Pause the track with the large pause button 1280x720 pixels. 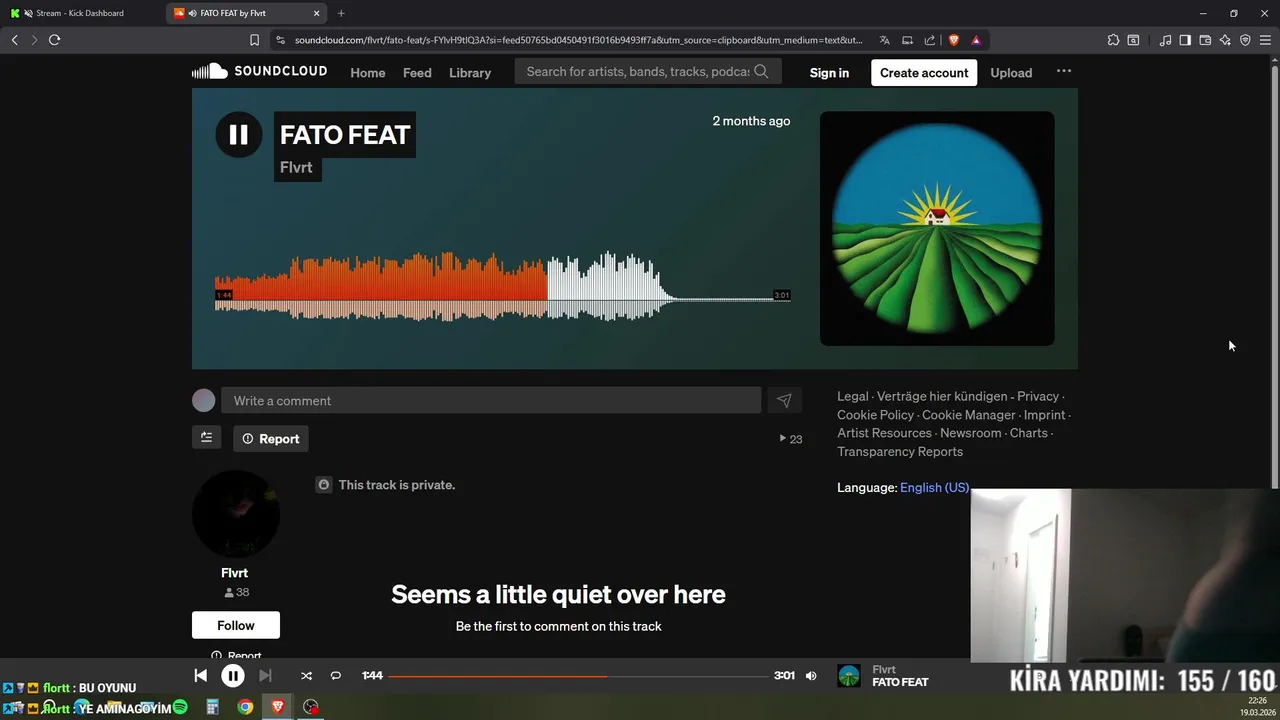click(238, 134)
